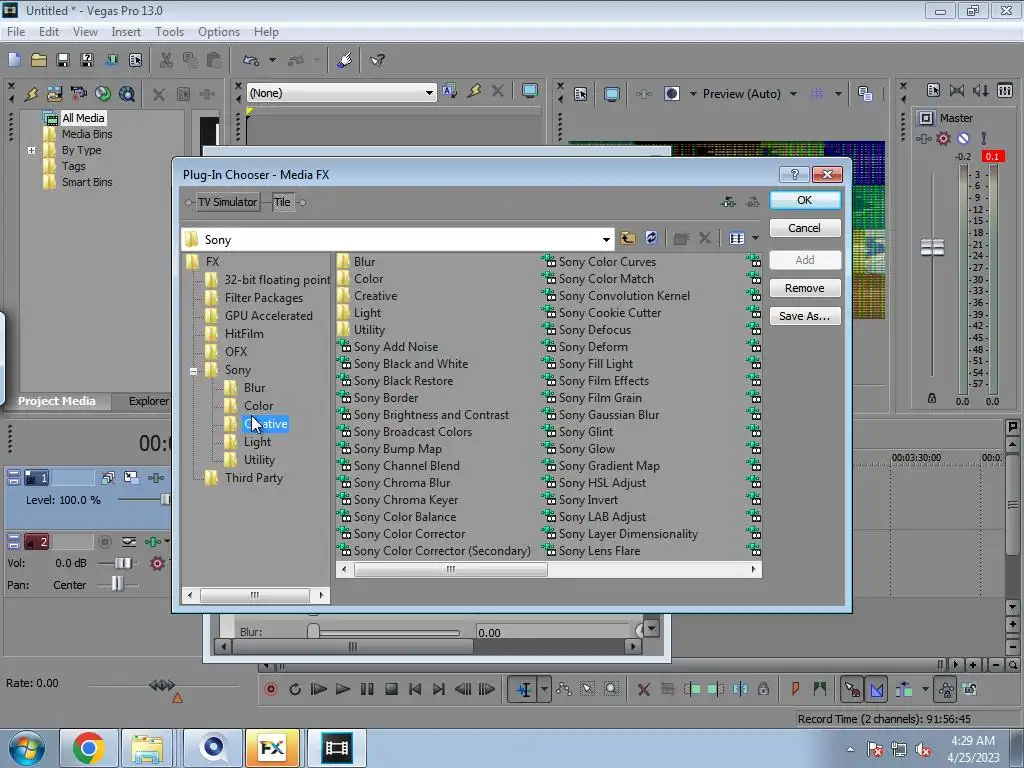Click the Record button in transport bar
The image size is (1024, 768).
coord(270,689)
